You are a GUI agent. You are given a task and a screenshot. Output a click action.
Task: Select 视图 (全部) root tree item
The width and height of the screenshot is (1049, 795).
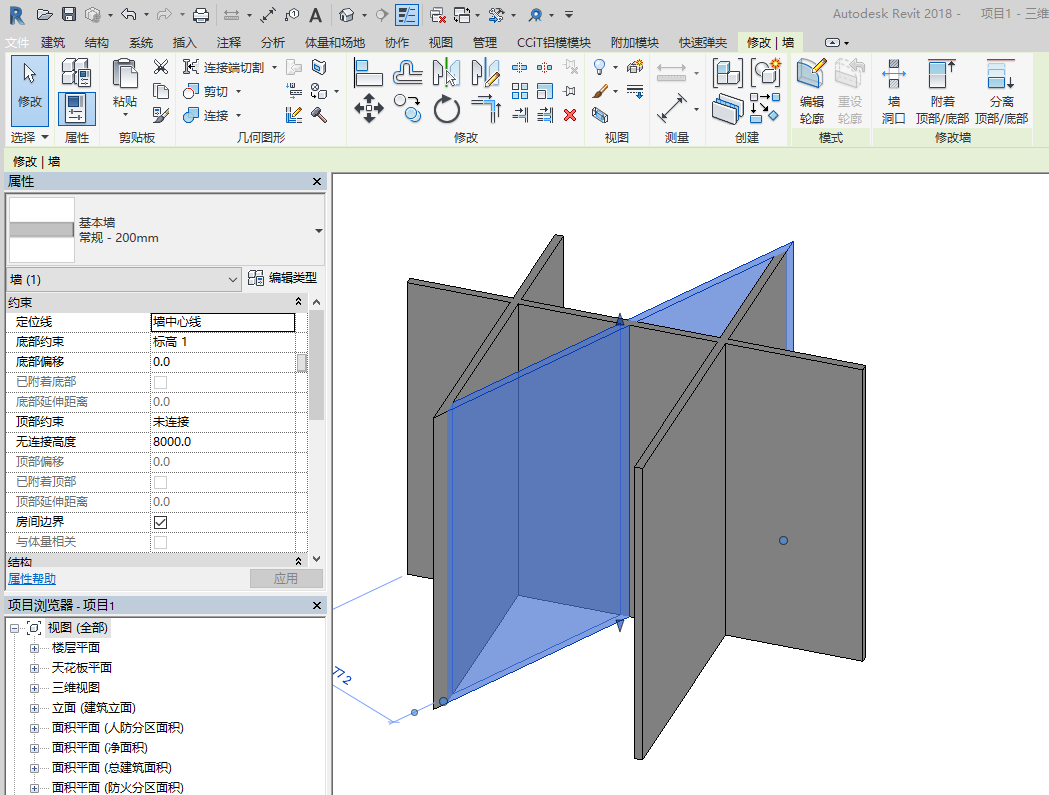[x=77, y=628]
